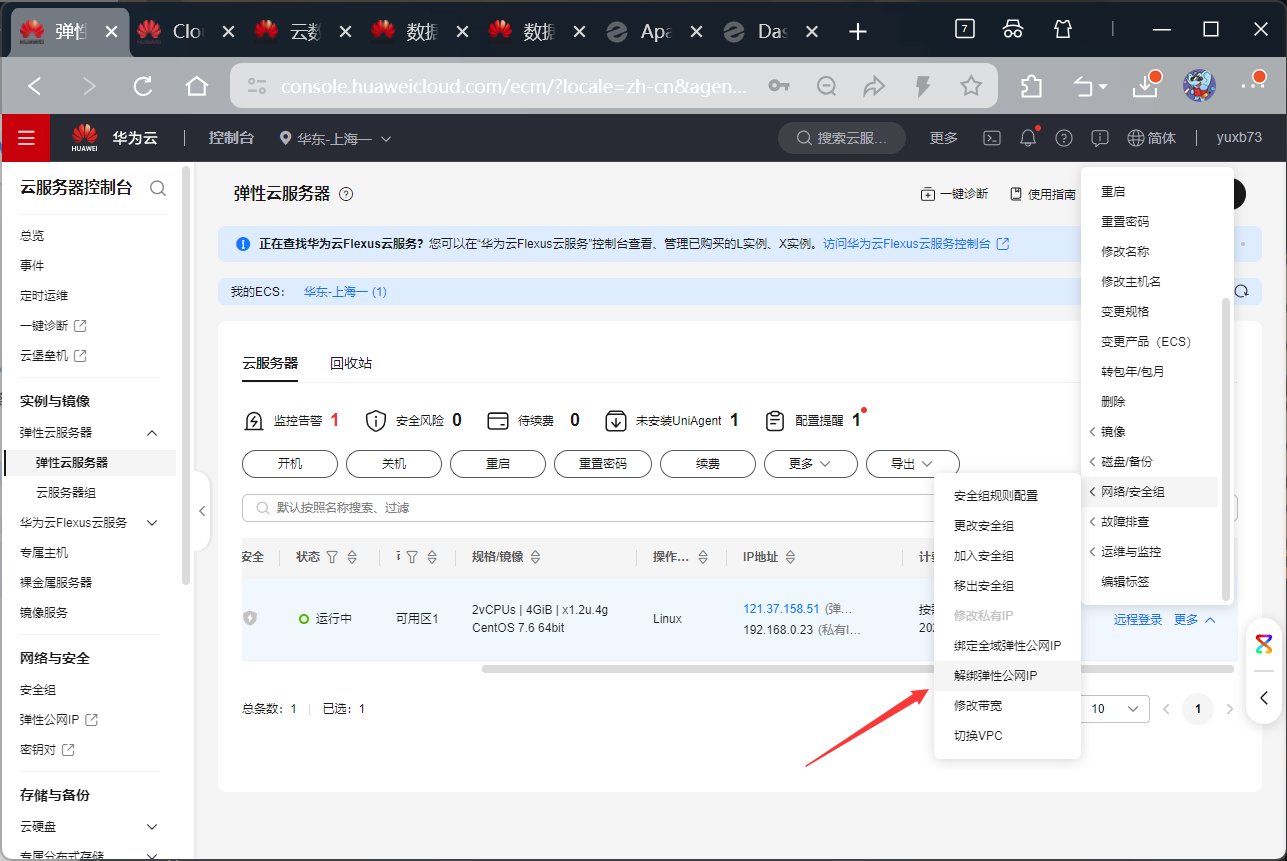Click the colorful assistant icon at right edge
Viewport: 1287px width, 861px height.
point(1264,644)
